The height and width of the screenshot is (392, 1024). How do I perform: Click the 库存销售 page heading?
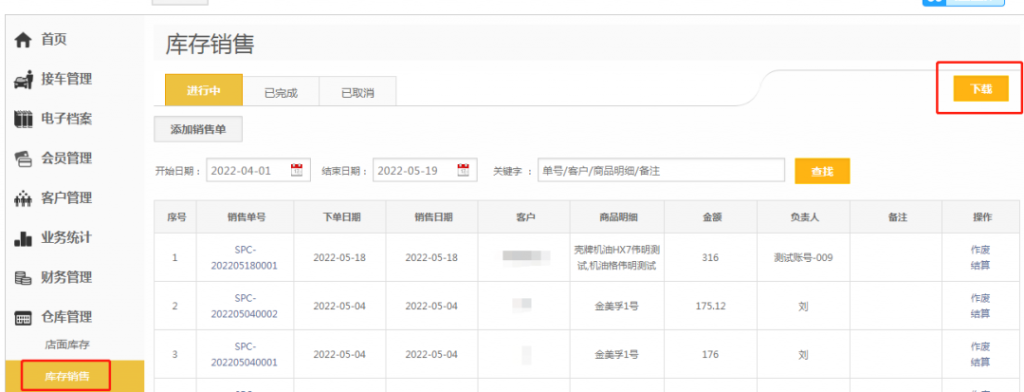coord(210,44)
